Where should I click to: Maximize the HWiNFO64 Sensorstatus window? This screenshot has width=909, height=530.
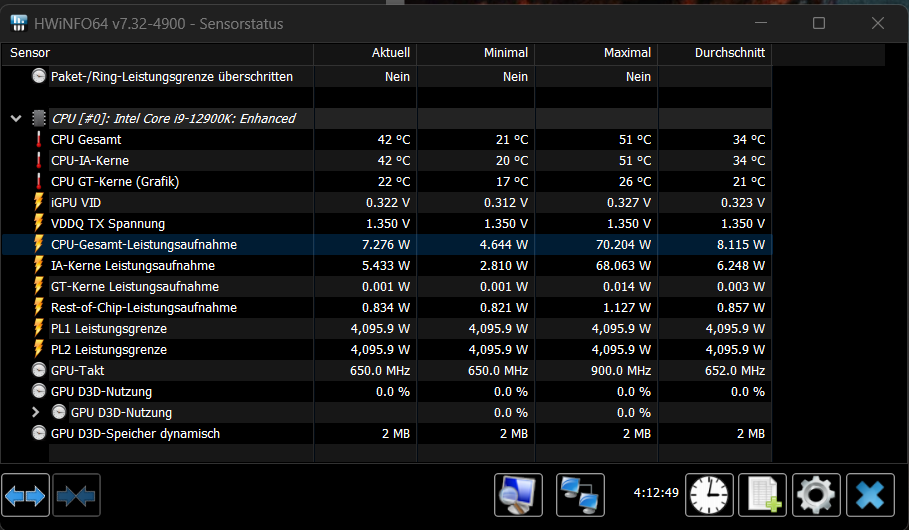point(819,23)
